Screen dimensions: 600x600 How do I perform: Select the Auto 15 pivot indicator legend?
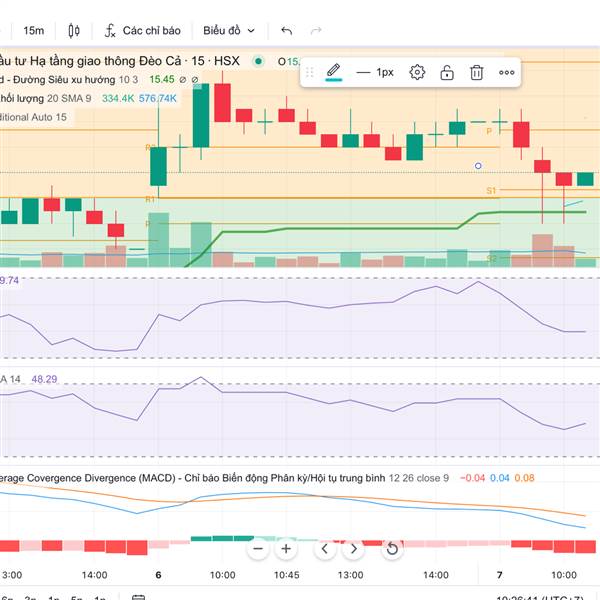tap(33, 117)
